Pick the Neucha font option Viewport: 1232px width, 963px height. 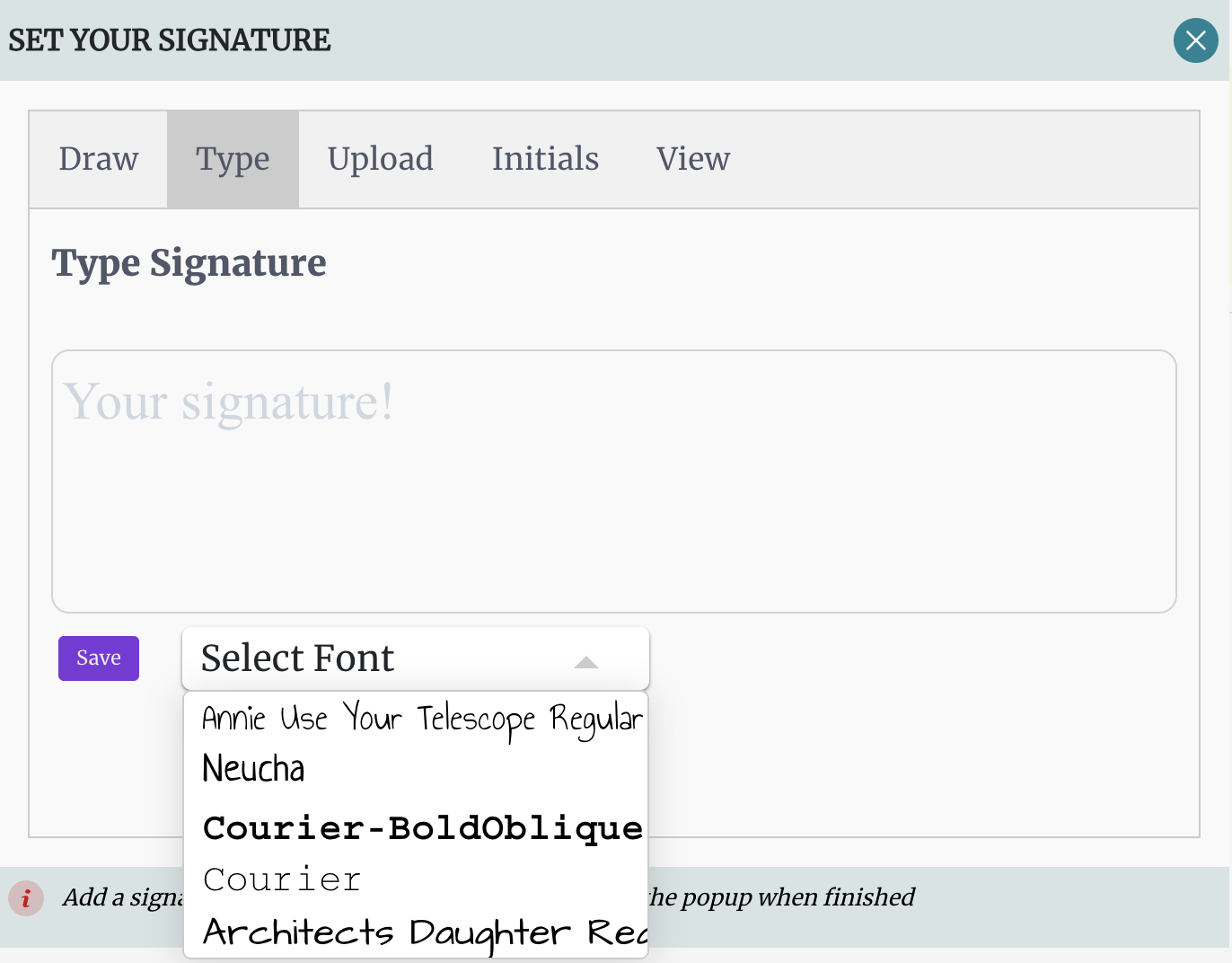416,770
